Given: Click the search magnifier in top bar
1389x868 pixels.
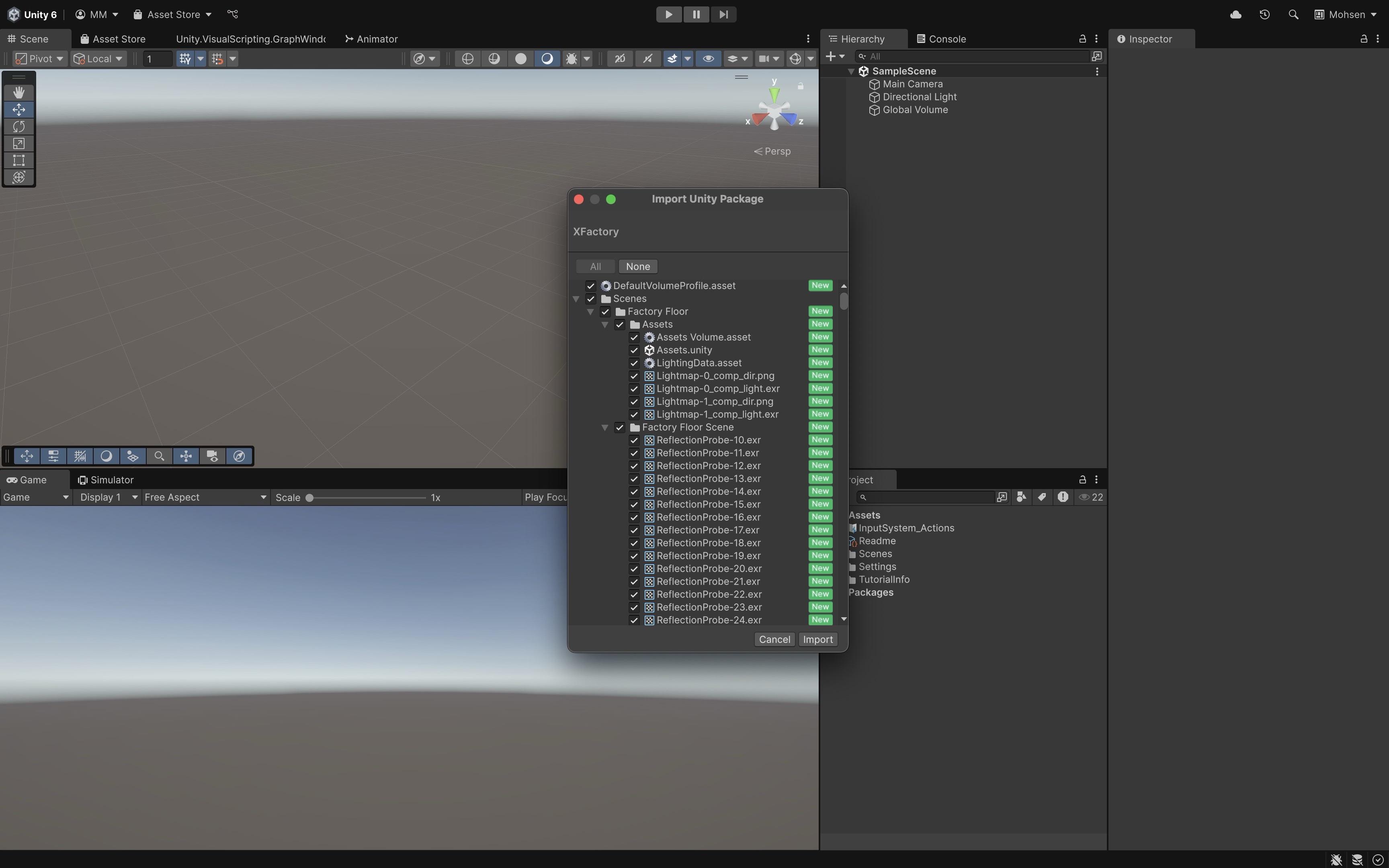Looking at the screenshot, I should 1293,14.
